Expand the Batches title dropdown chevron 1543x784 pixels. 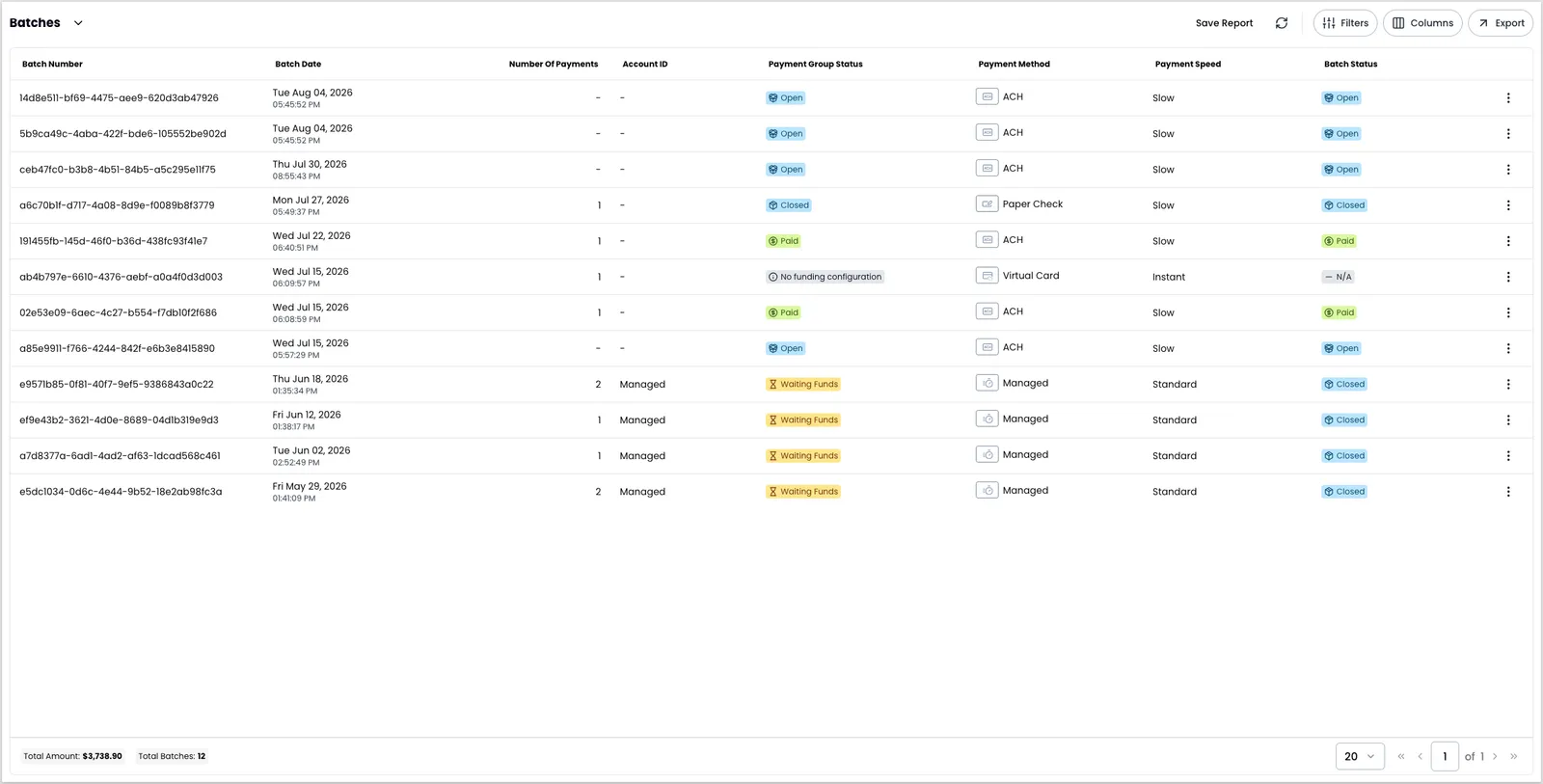tap(78, 23)
